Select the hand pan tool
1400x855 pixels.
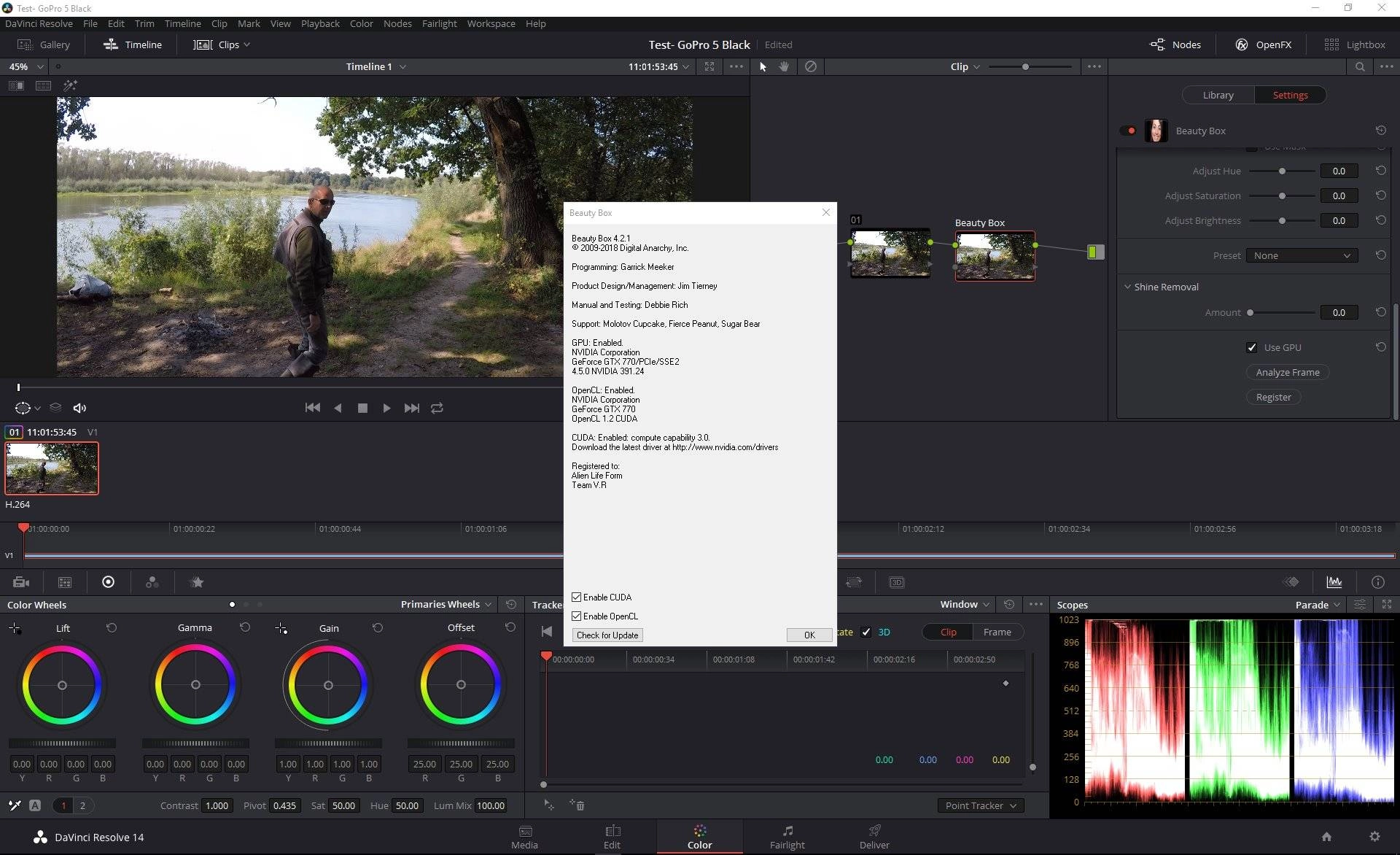(785, 66)
